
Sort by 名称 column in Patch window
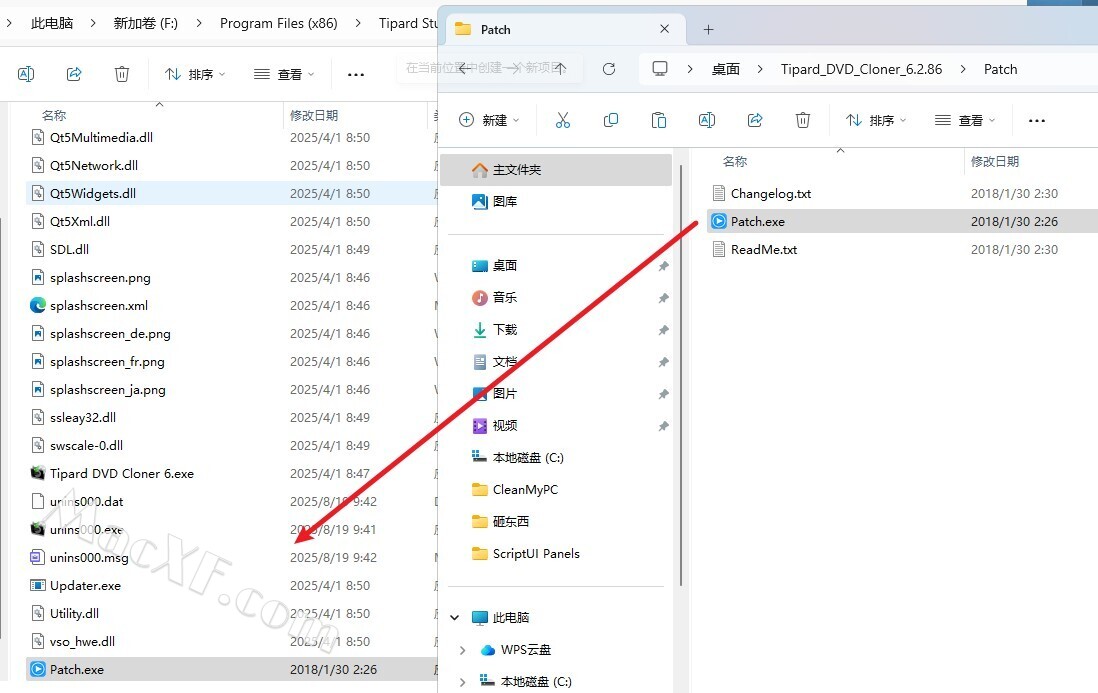(x=735, y=162)
